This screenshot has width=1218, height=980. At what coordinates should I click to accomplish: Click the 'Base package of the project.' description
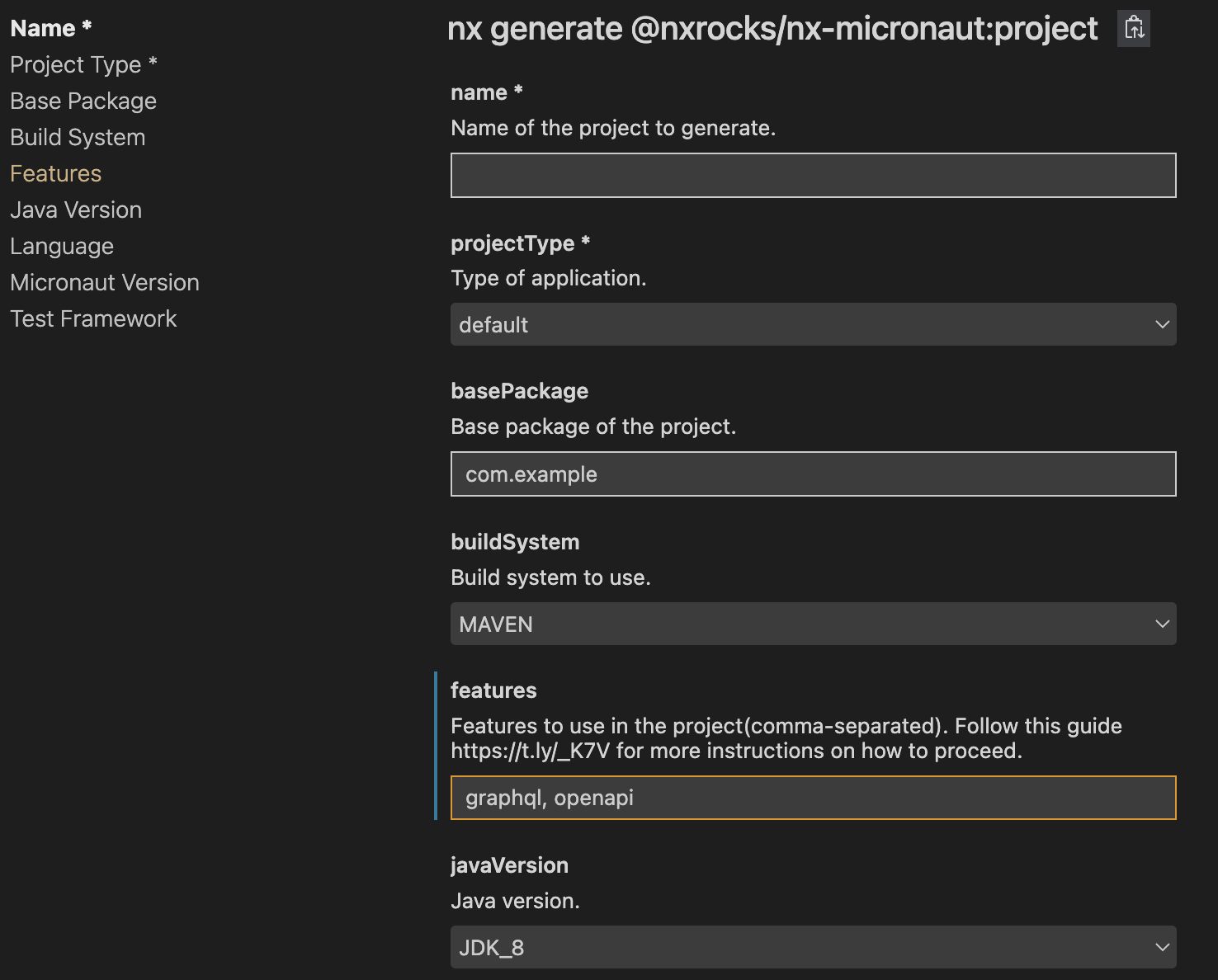593,427
